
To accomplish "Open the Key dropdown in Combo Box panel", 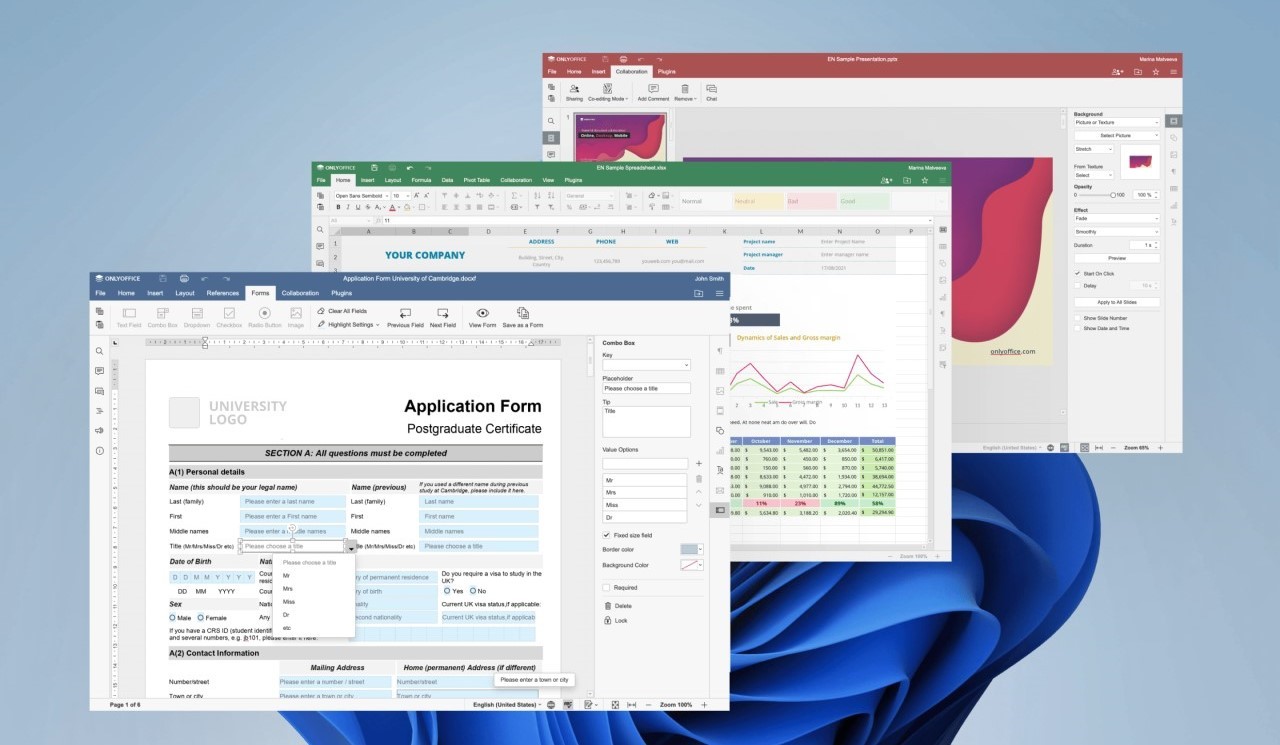I will tap(646, 365).
